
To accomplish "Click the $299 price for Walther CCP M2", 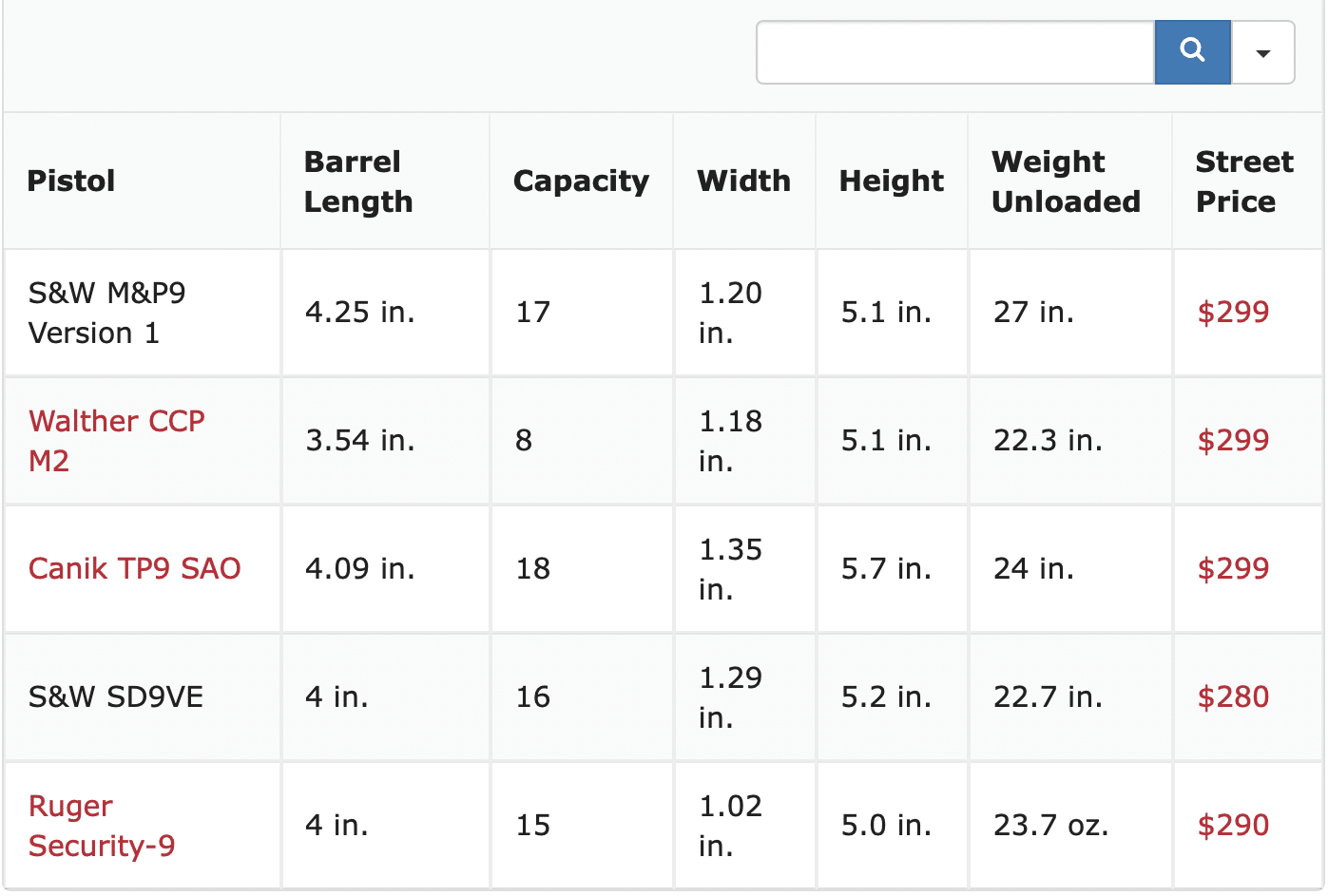I will tap(1232, 440).
